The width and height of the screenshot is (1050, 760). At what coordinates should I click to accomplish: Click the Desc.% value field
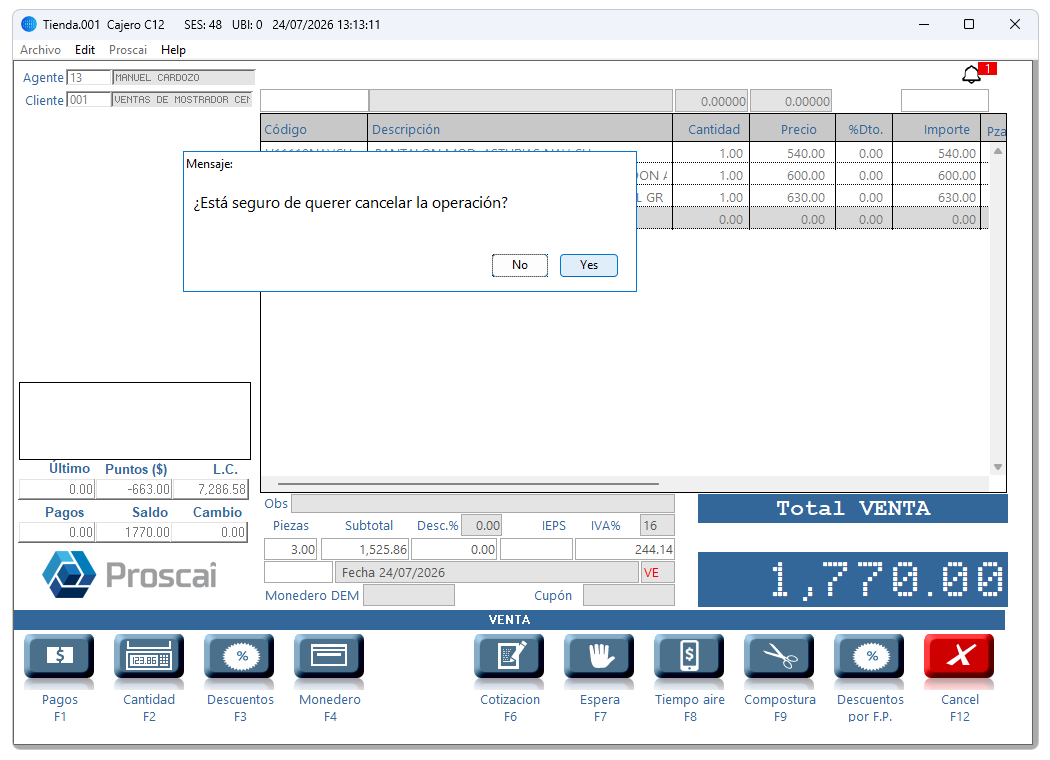pyautogui.click(x=481, y=526)
